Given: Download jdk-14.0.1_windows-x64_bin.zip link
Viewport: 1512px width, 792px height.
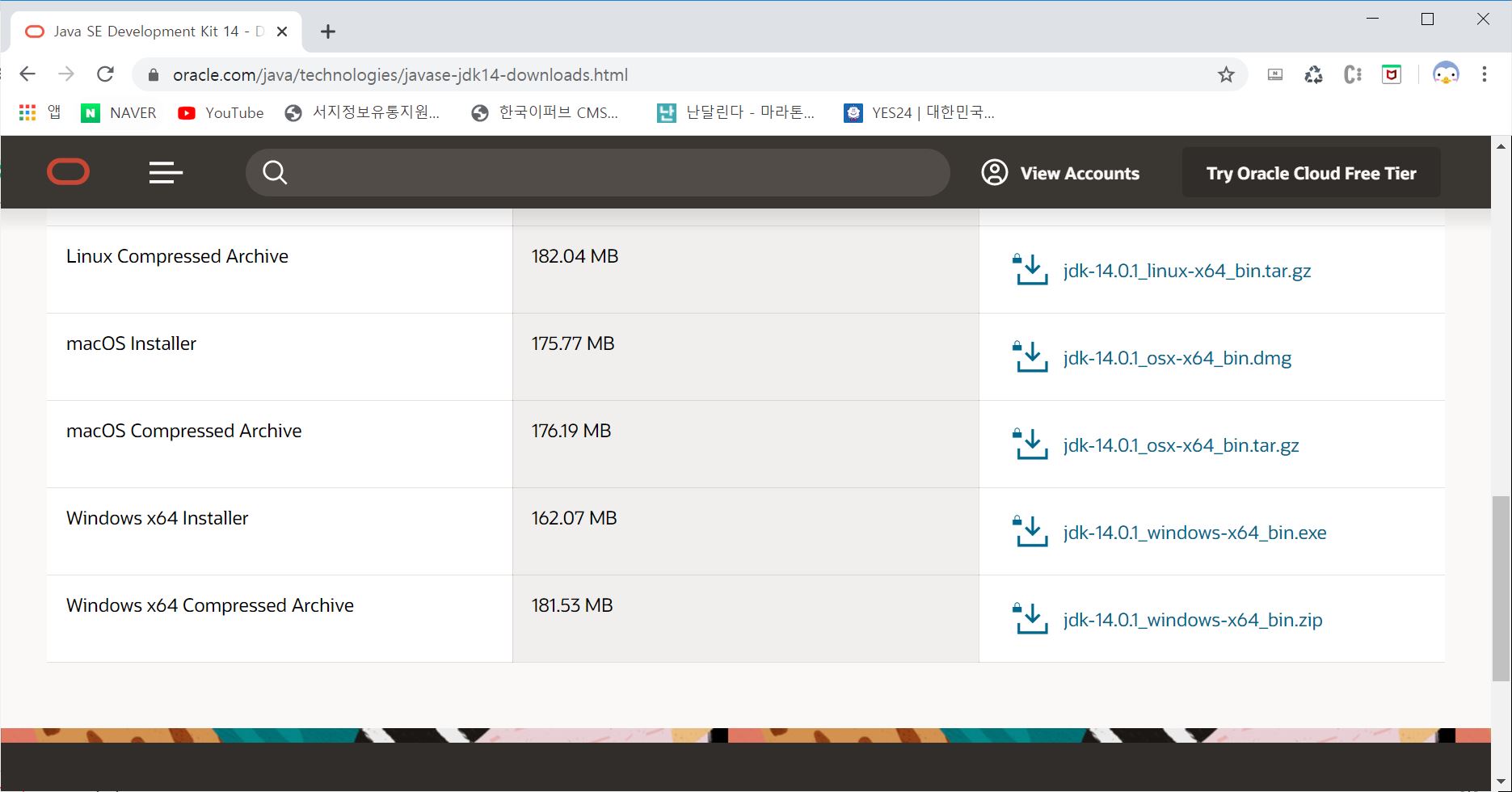Looking at the screenshot, I should pyautogui.click(x=1193, y=620).
